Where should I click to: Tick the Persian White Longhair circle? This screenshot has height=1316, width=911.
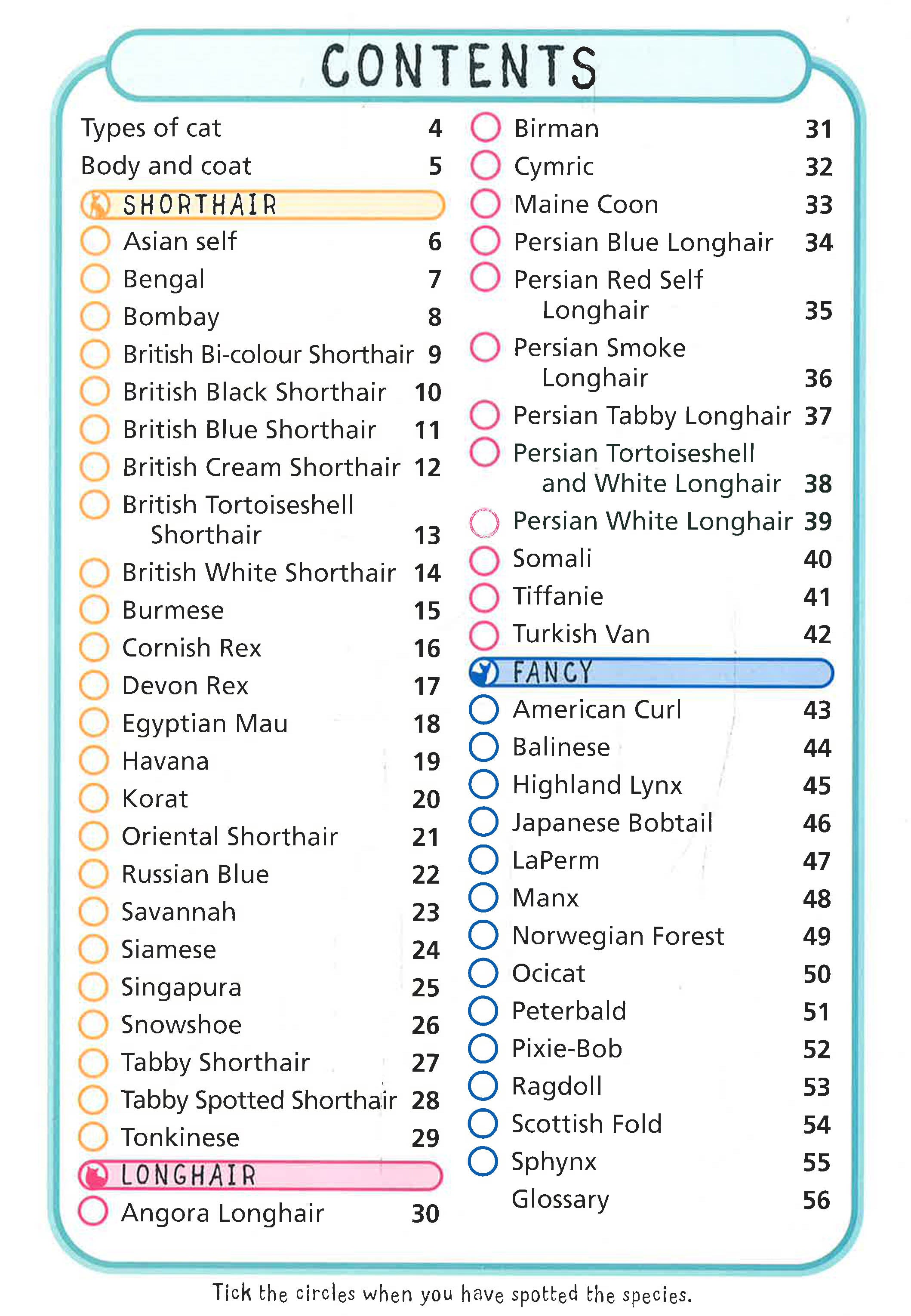(484, 522)
